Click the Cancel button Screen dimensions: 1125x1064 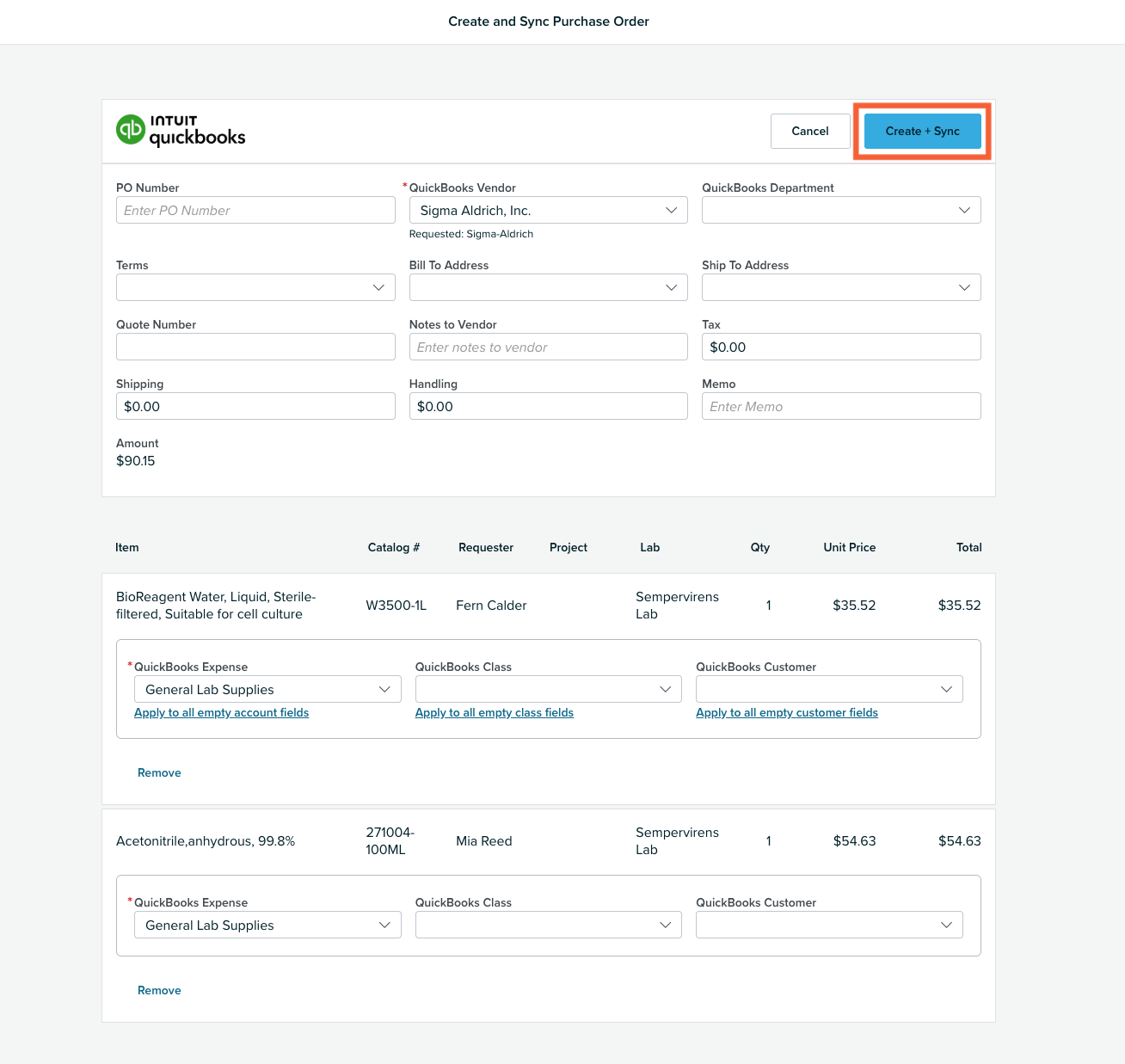(x=810, y=131)
